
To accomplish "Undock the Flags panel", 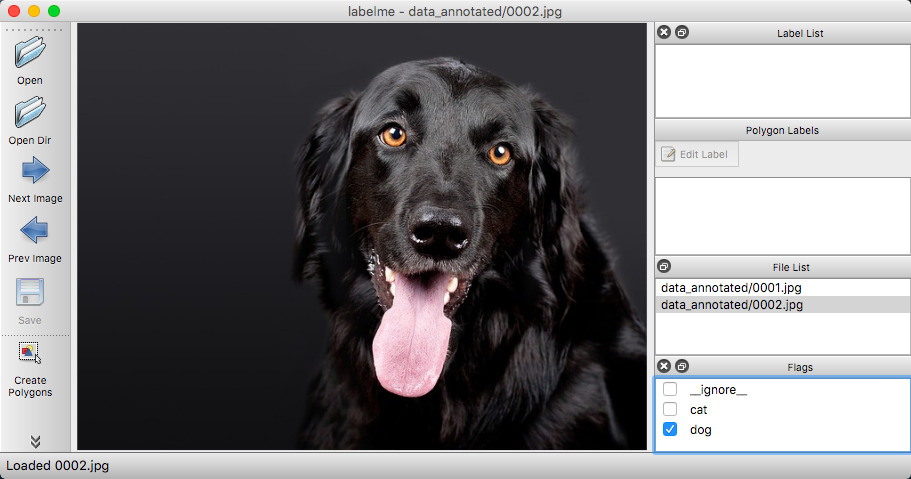I will 681,367.
